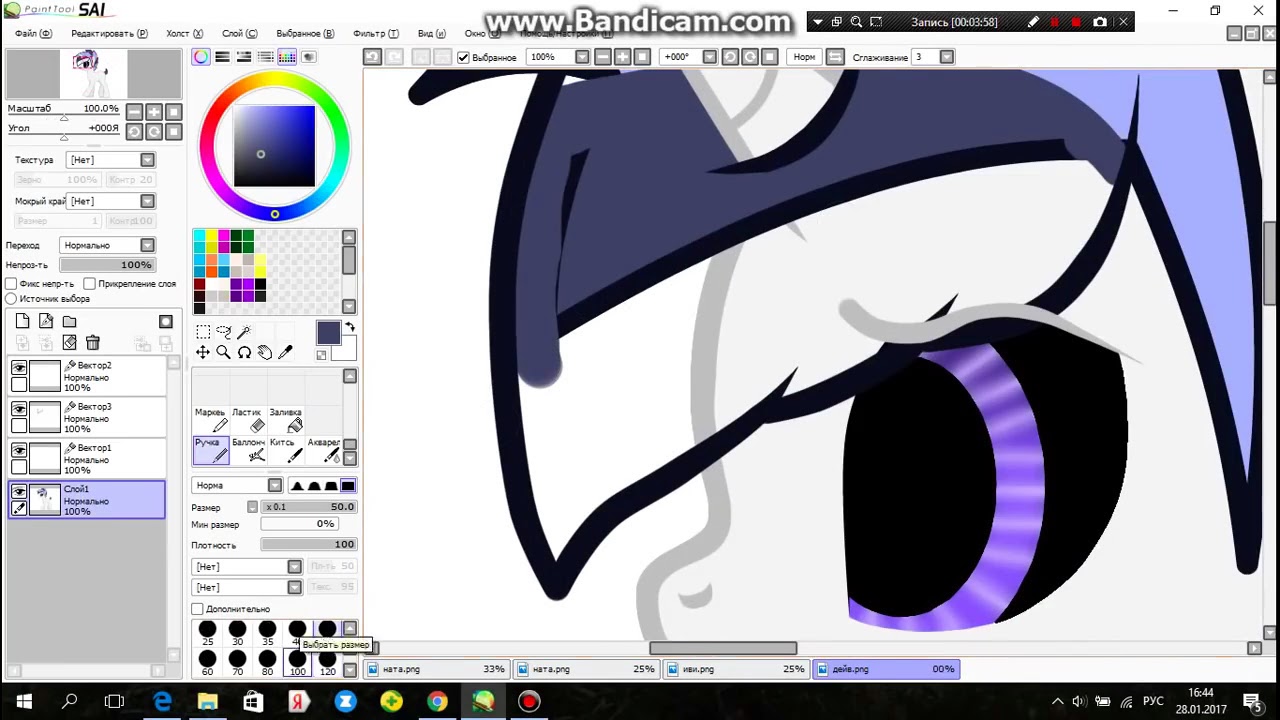Click the zoom in plus button in the navigator

coord(153,112)
